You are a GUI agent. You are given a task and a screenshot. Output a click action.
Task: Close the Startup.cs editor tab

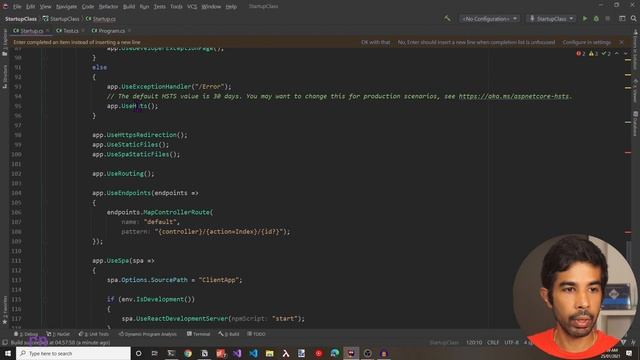click(x=48, y=31)
